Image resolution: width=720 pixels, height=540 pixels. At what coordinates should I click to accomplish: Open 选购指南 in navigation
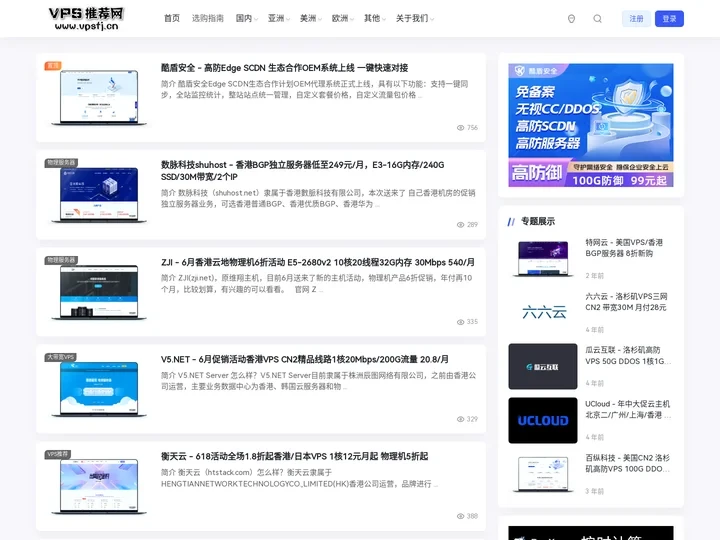[208, 18]
